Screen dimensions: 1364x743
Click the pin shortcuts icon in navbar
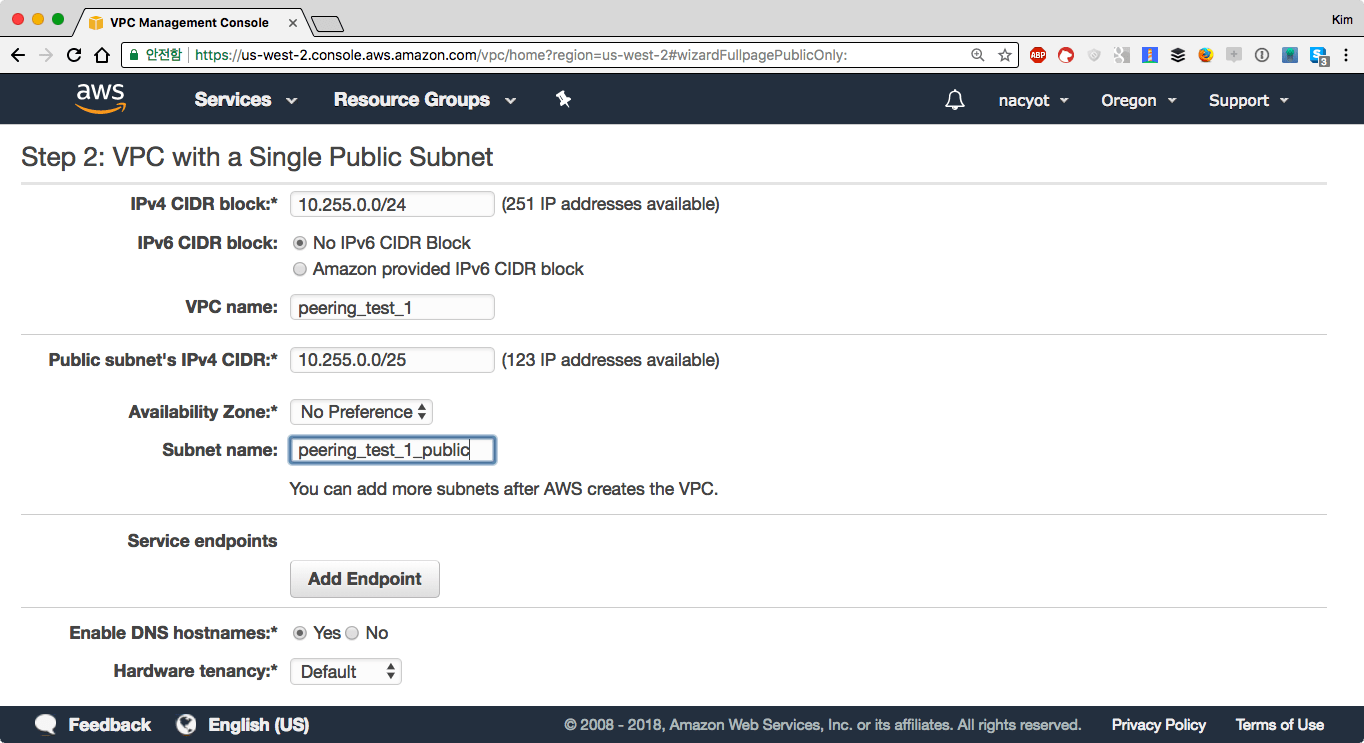point(563,99)
